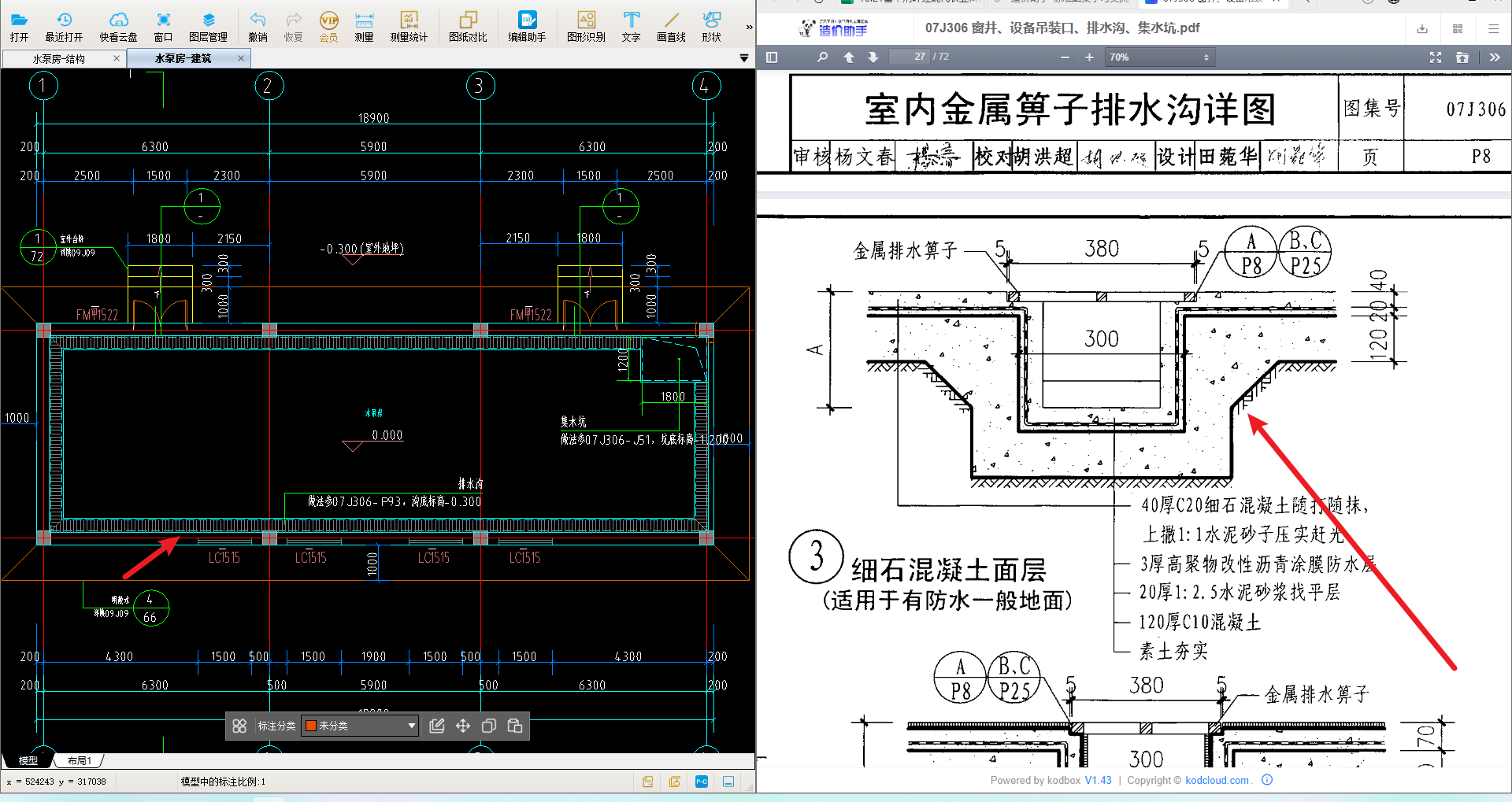Switch PDF to presentation fullscreen mode
1512x802 pixels.
click(x=1436, y=57)
